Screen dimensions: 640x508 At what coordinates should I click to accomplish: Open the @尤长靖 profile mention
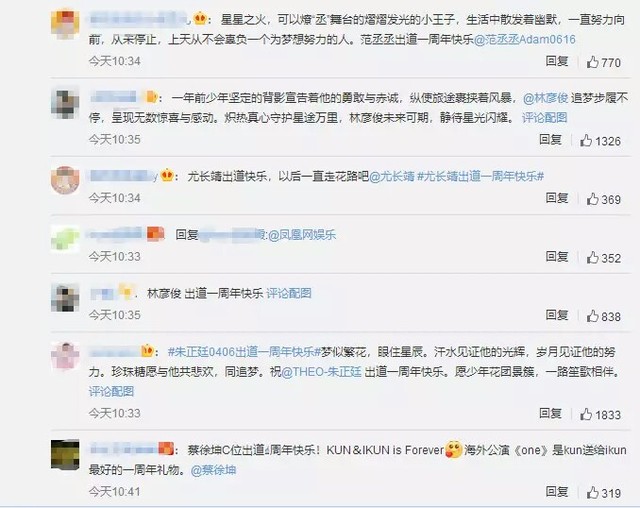[x=391, y=176]
